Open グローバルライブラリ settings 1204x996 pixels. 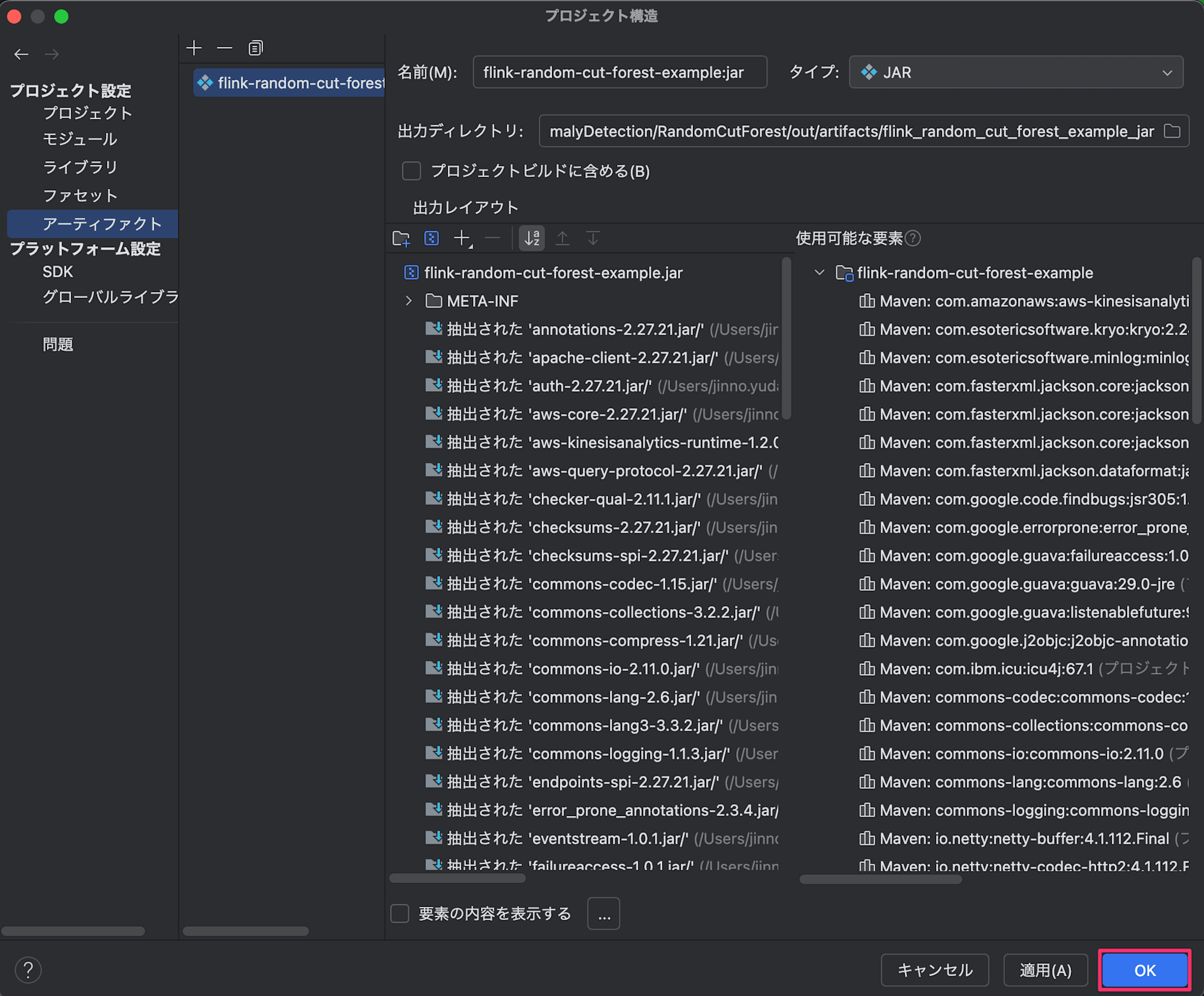(110, 297)
